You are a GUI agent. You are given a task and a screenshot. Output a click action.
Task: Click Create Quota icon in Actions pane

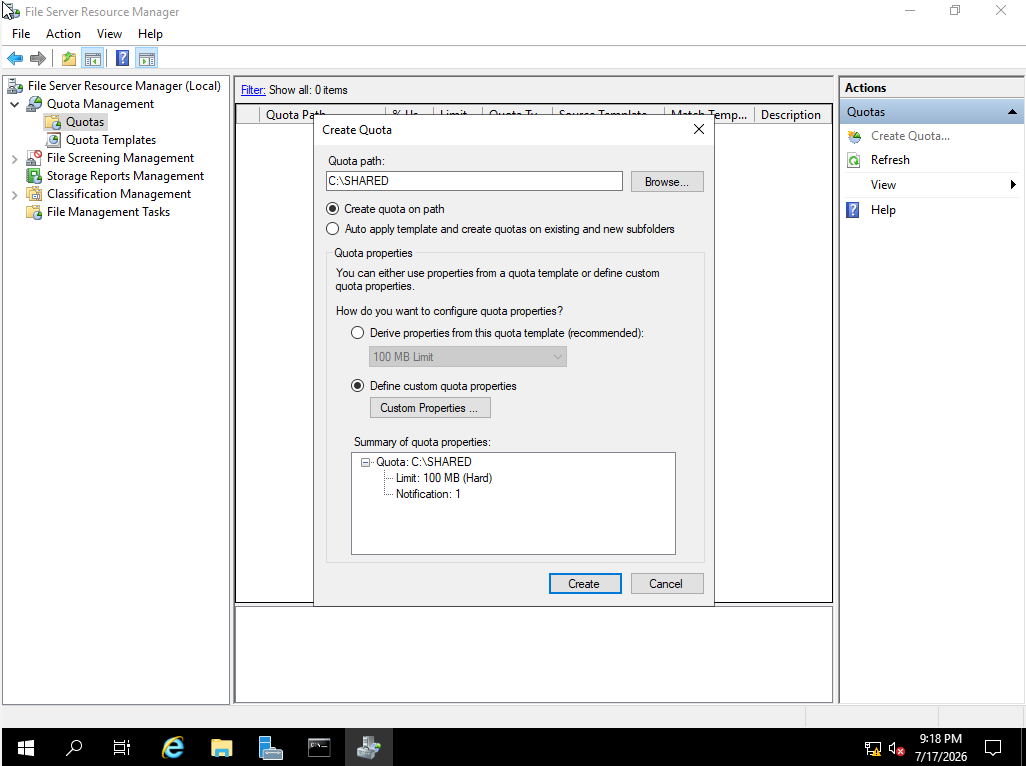854,136
